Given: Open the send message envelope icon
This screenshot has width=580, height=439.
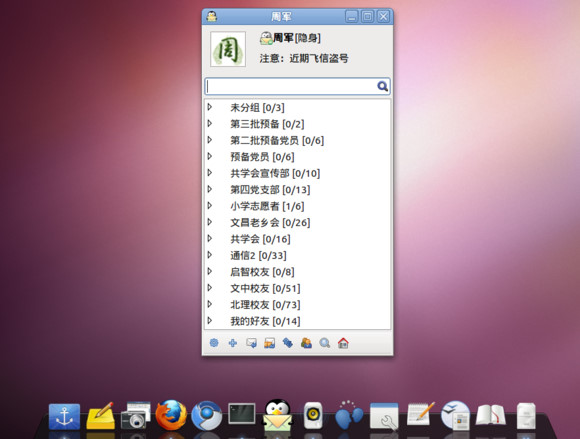Looking at the screenshot, I should (x=251, y=343).
